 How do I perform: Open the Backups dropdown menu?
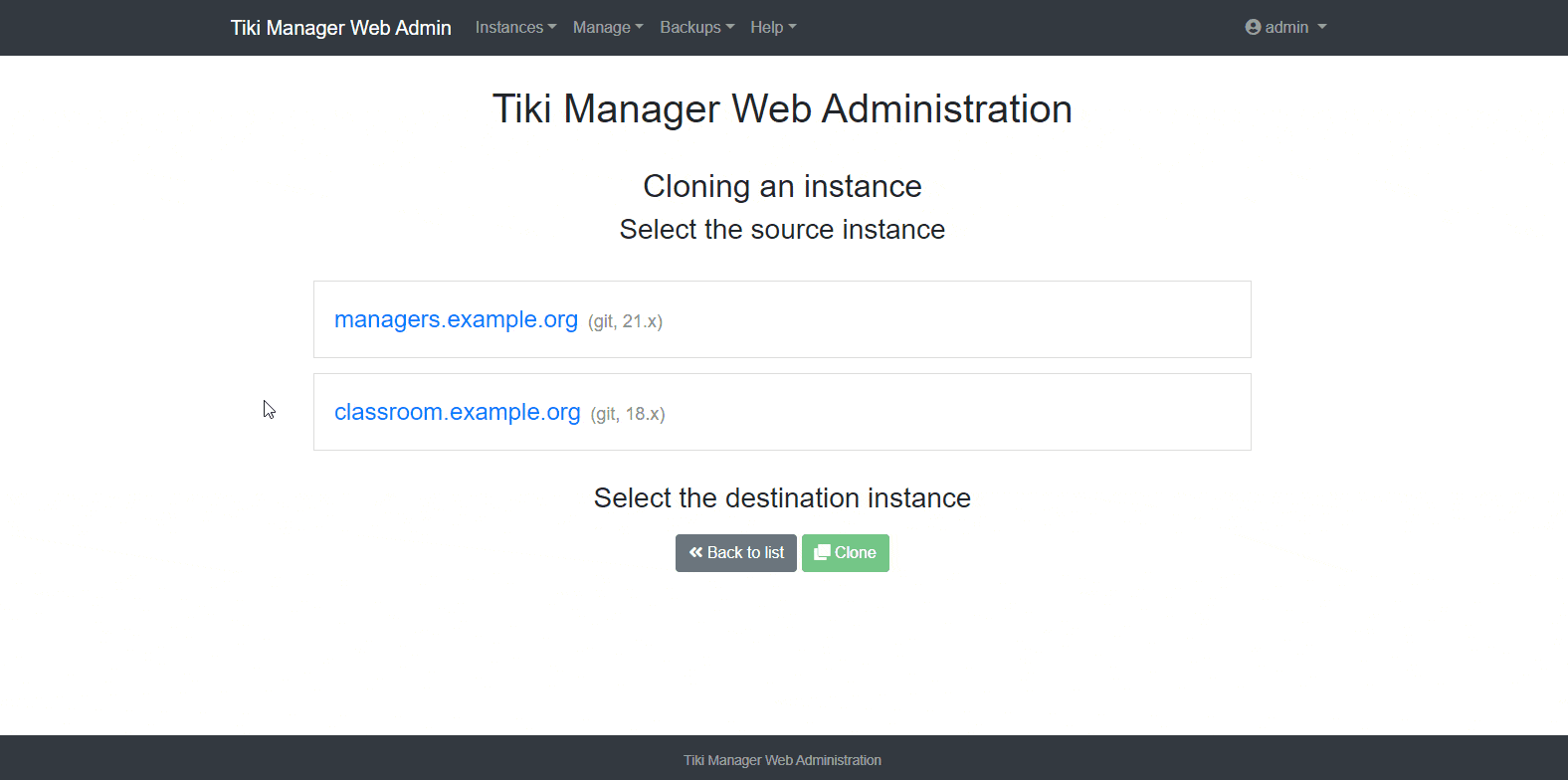696,28
